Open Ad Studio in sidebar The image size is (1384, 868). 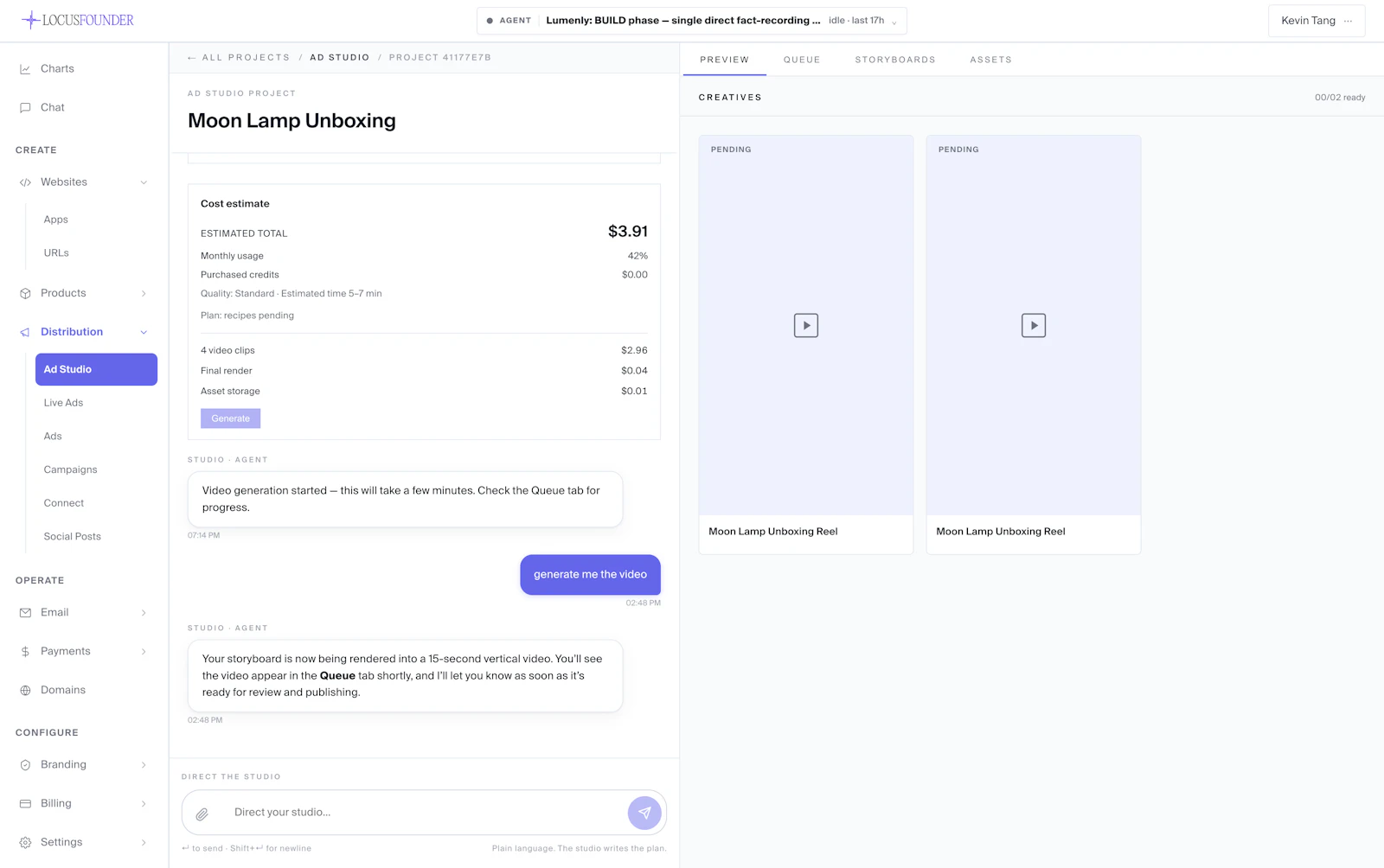tap(96, 369)
